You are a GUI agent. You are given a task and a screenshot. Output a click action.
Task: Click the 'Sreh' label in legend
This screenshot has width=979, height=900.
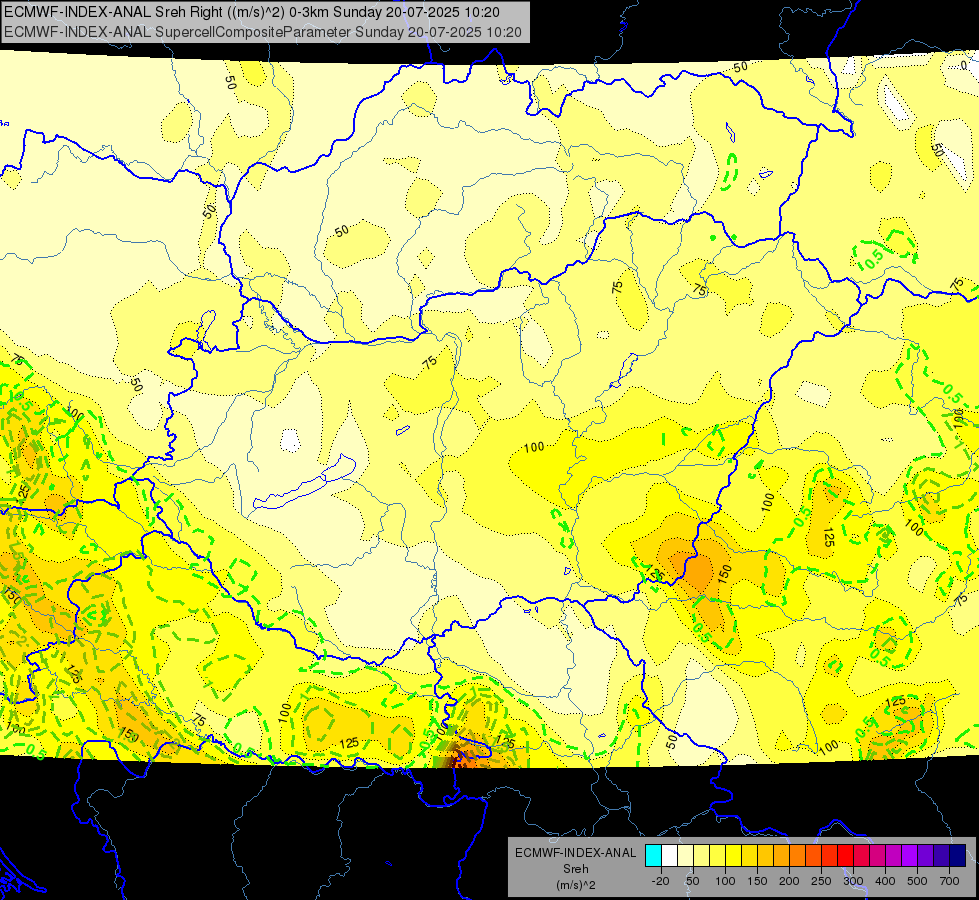575,869
